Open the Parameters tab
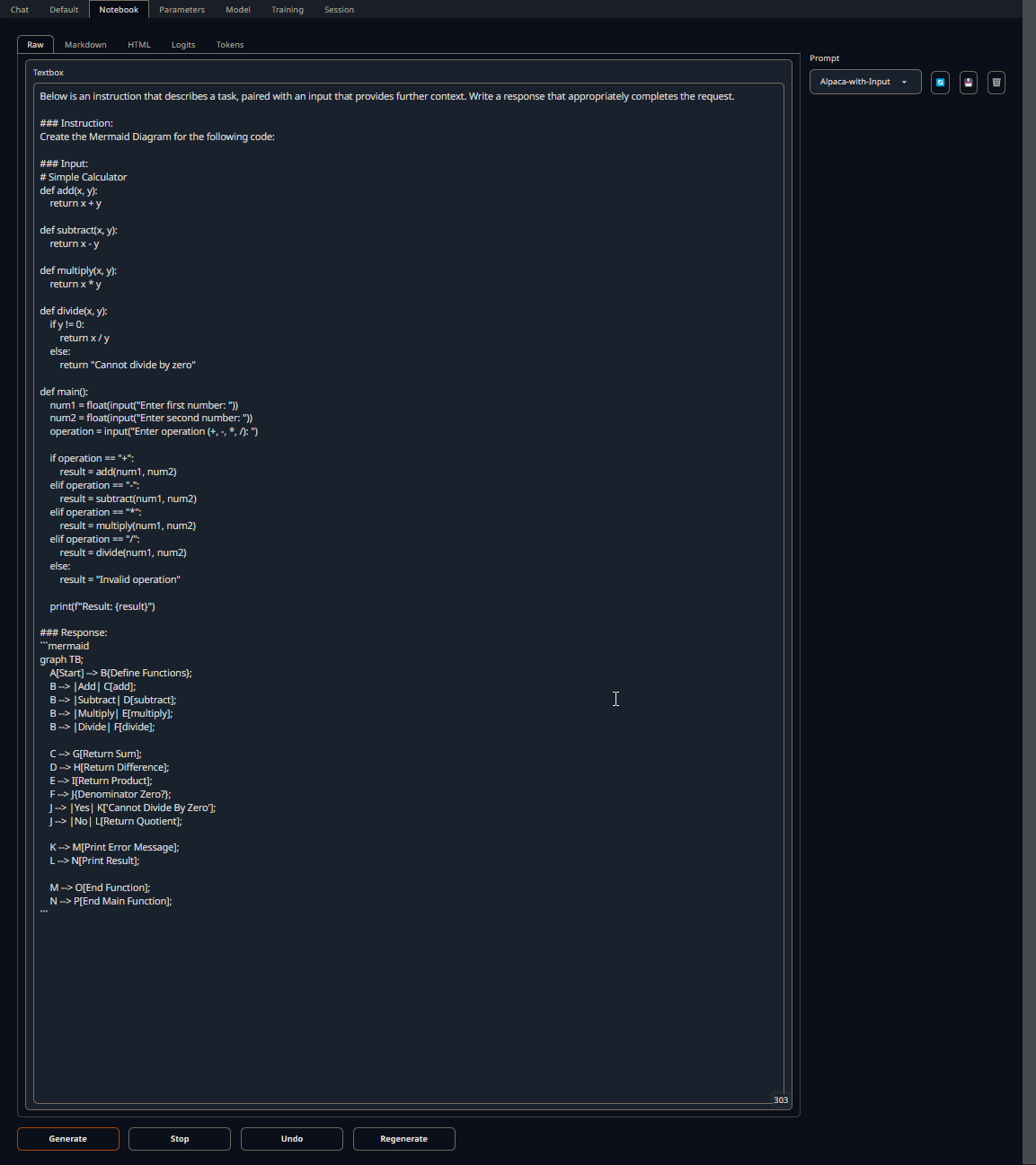The image size is (1036, 1165). [182, 9]
